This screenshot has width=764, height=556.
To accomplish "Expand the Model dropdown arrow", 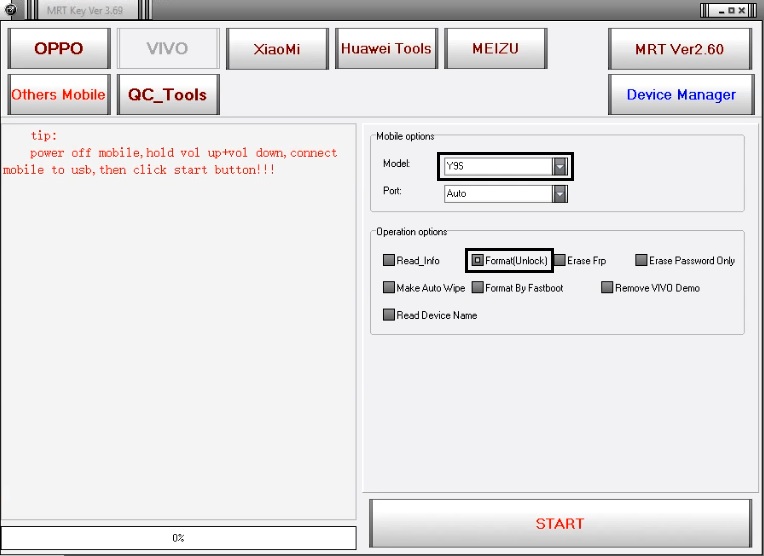I will (x=560, y=166).
